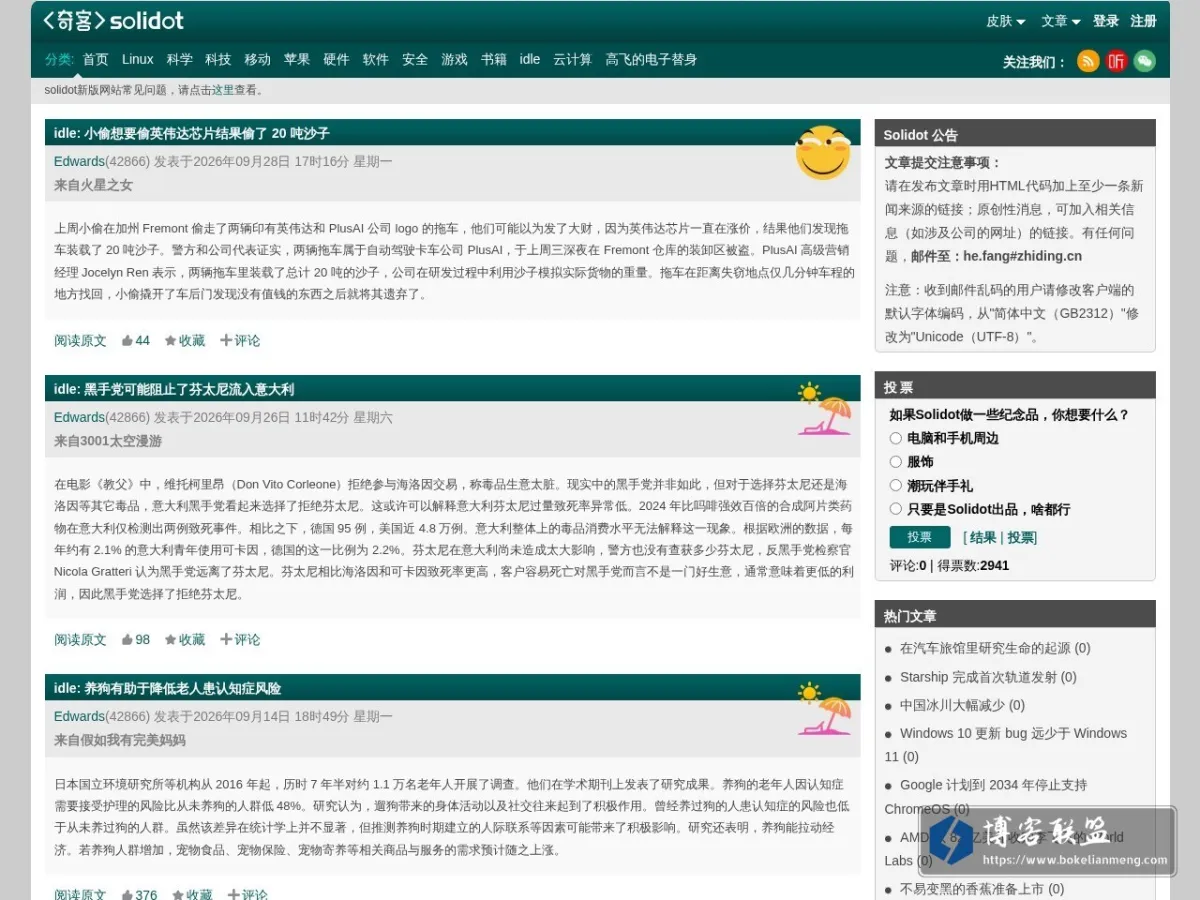
Task: Favorite (收藏) the 芬太尼 article
Action: (185, 639)
